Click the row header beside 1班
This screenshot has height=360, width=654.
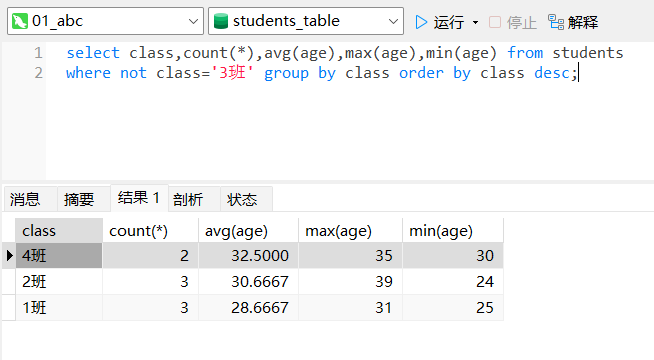(9, 307)
